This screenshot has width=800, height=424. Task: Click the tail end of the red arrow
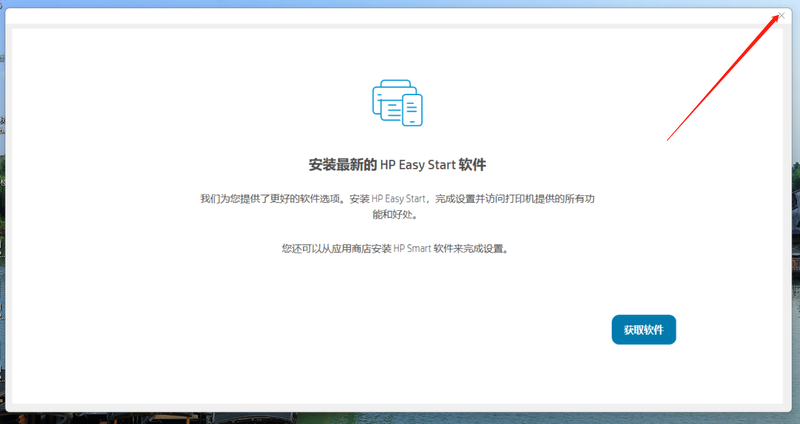pyautogui.click(x=668, y=138)
